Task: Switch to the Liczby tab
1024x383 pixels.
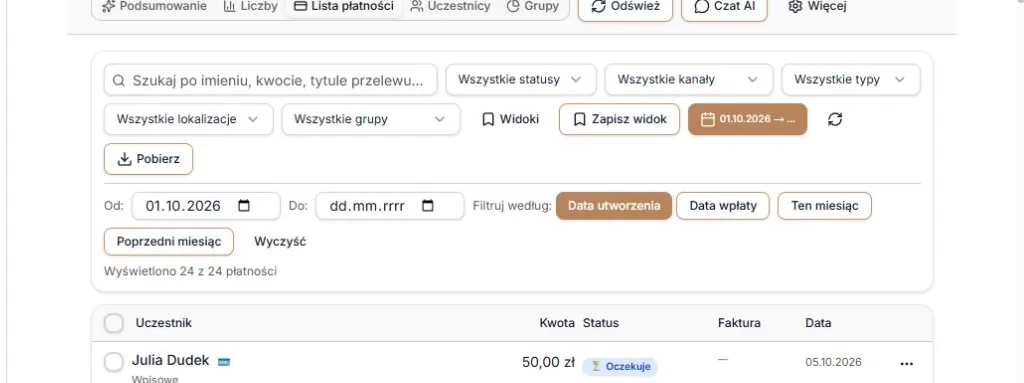Action: [250, 7]
